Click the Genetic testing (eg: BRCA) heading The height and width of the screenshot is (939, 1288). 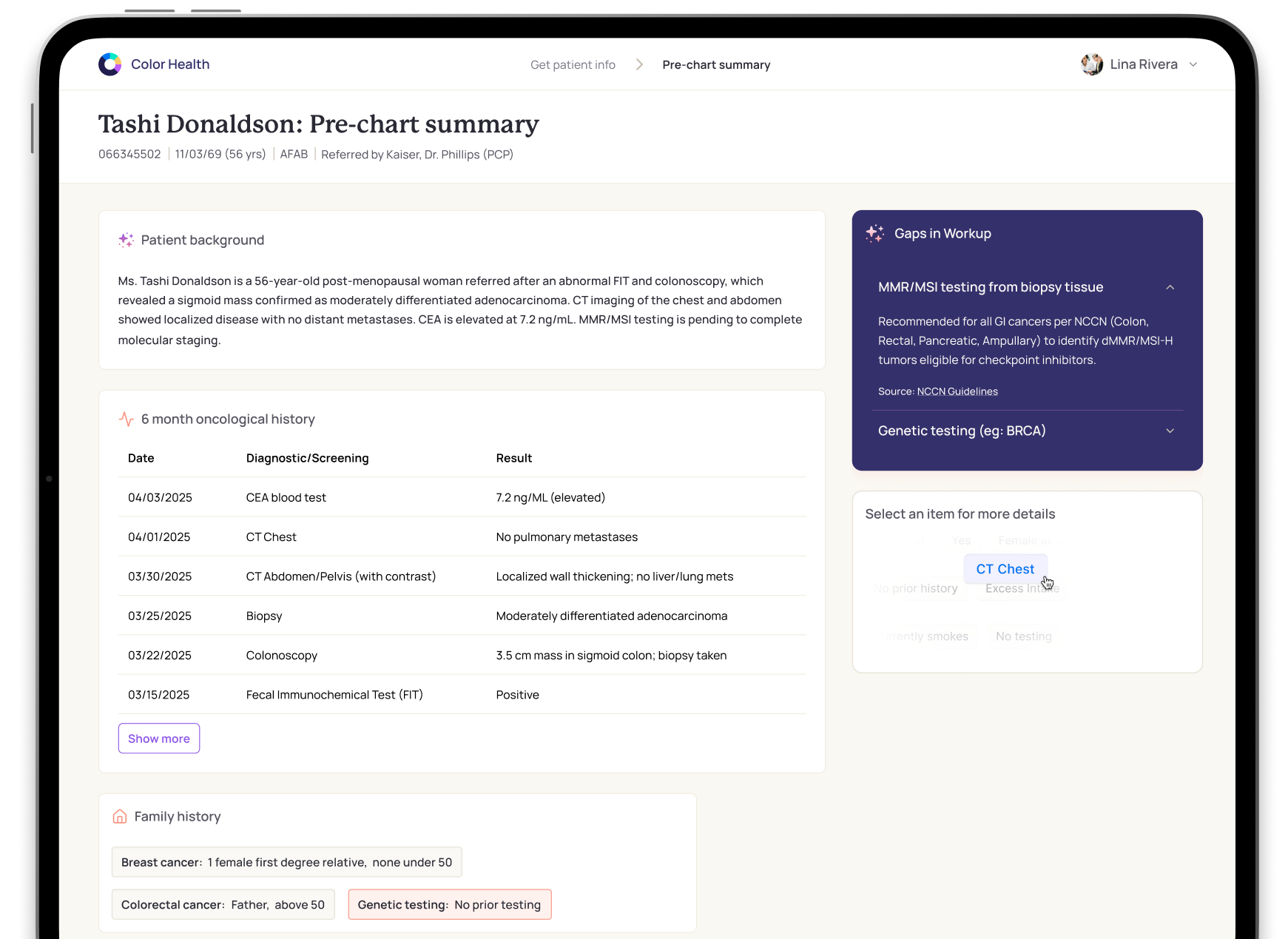coord(962,431)
